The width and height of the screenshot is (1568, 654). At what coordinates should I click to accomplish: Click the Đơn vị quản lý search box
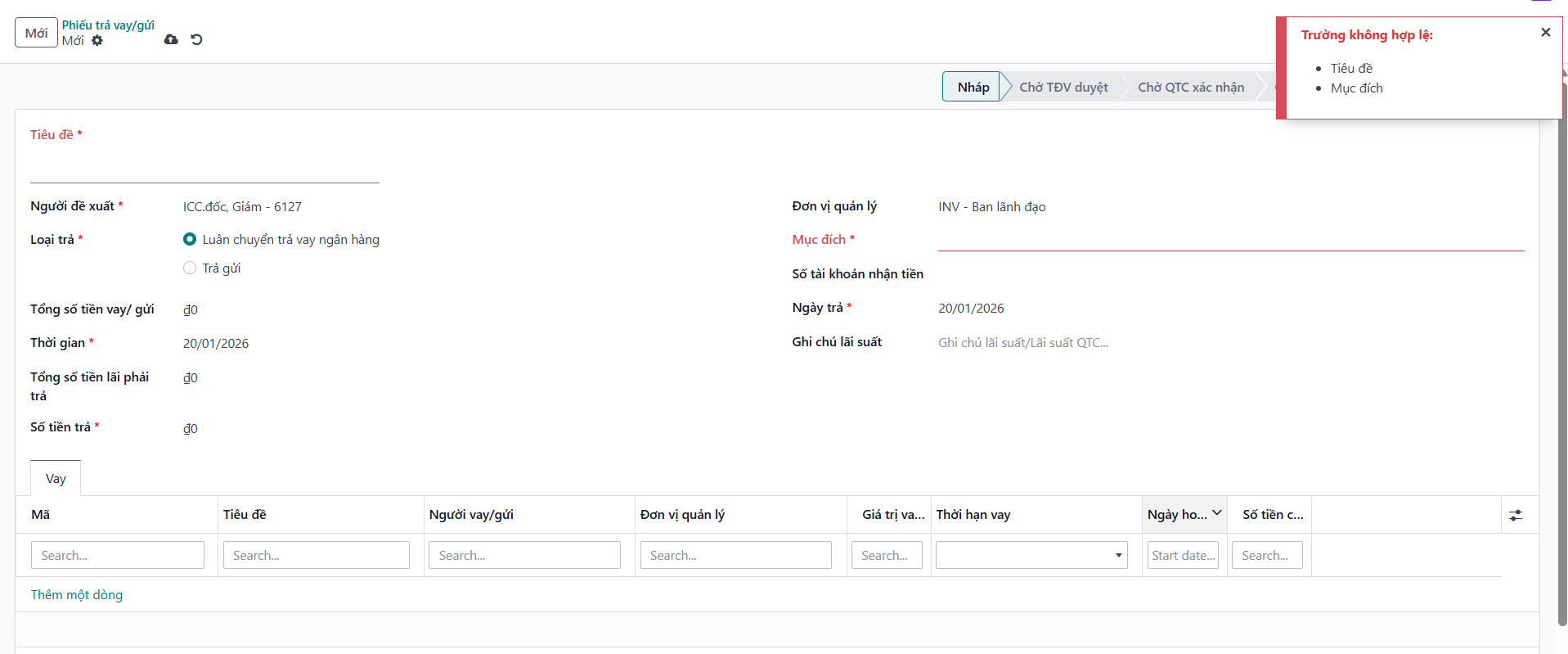736,555
